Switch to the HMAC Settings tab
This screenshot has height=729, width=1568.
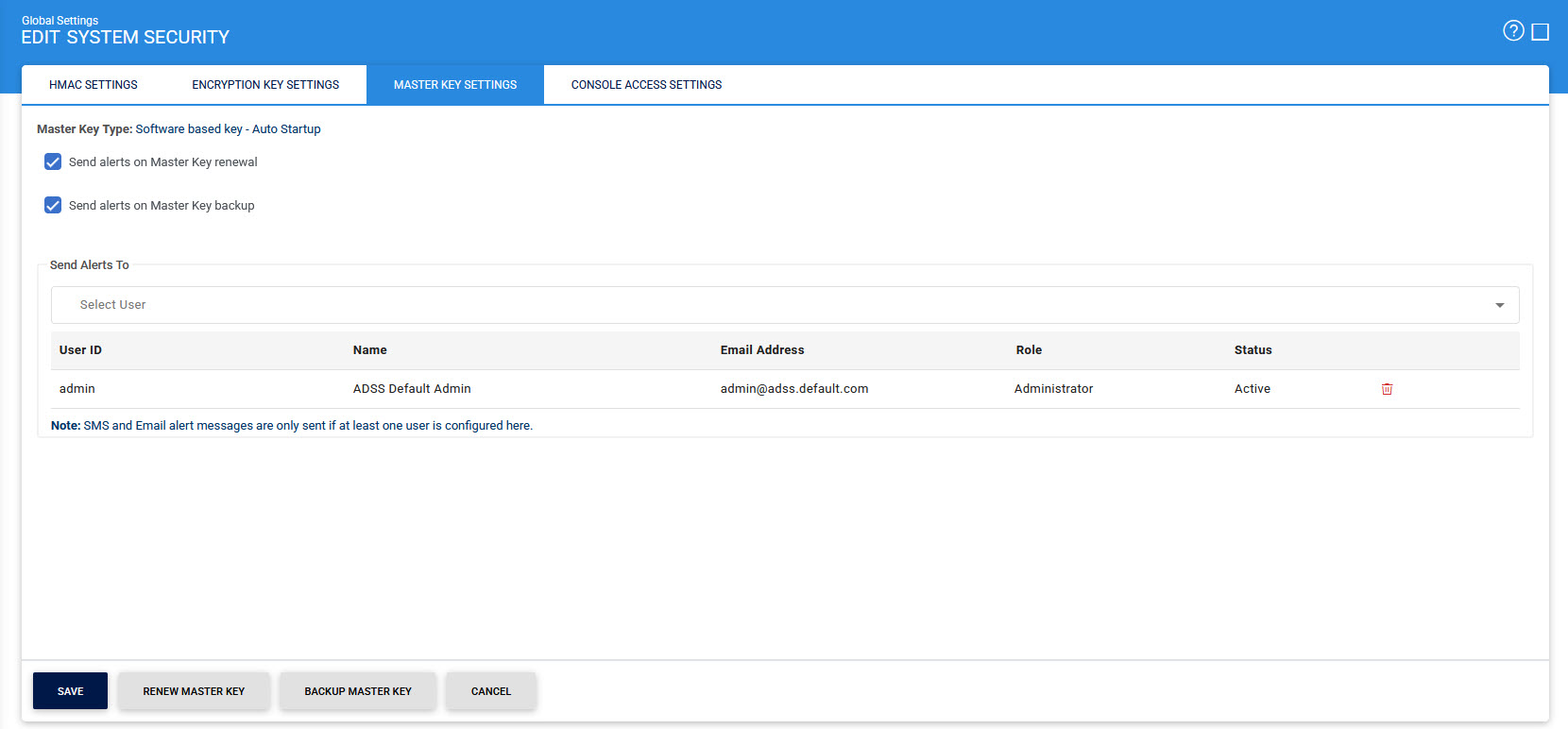[x=94, y=85]
